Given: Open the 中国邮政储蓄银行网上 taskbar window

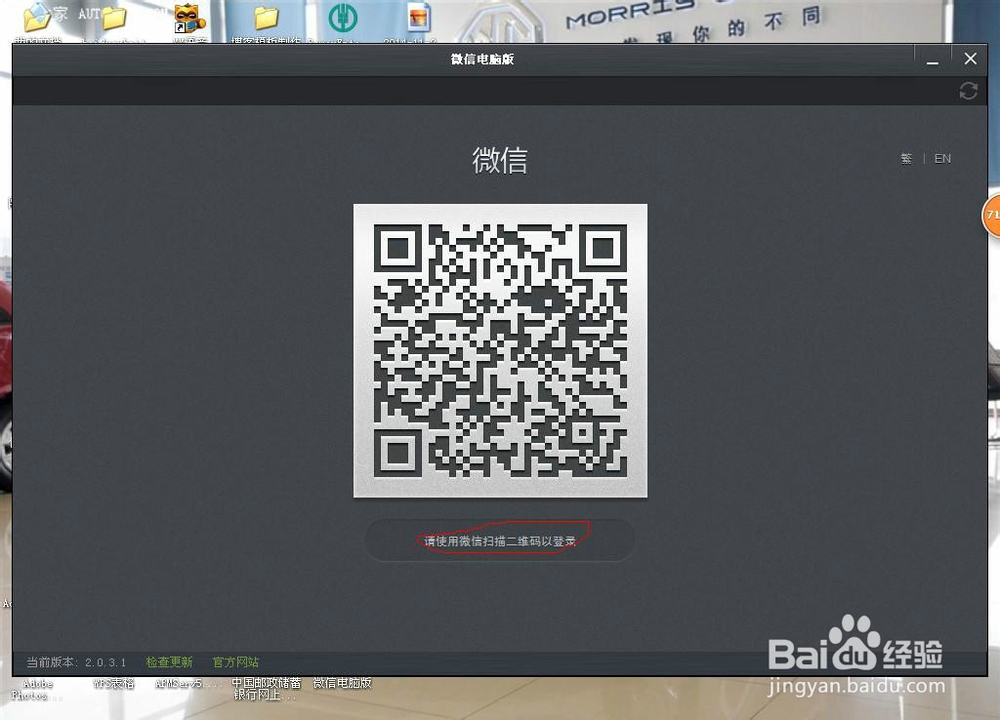Looking at the screenshot, I should click(265, 688).
